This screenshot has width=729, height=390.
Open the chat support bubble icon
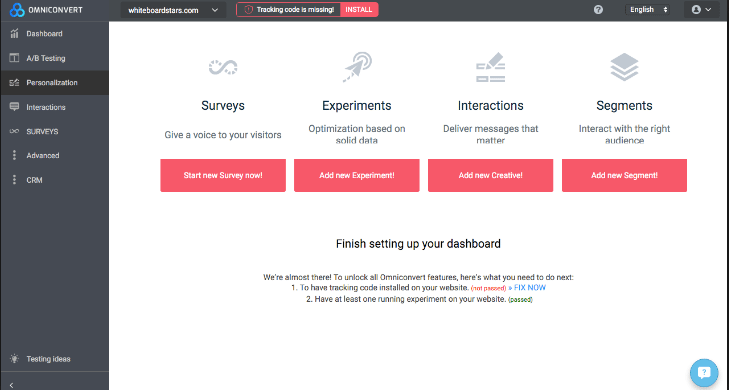click(x=704, y=373)
